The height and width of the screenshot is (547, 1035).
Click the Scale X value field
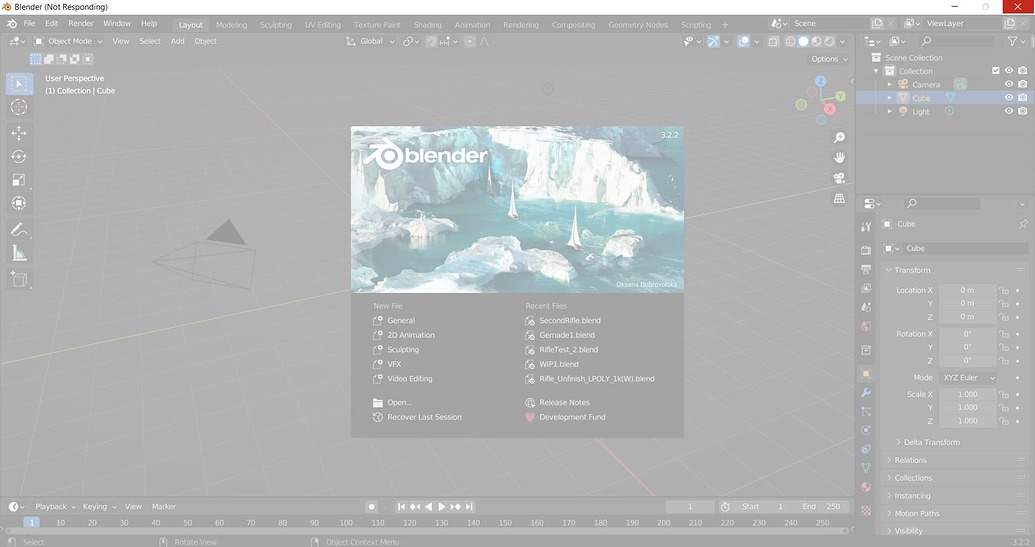[968, 395]
